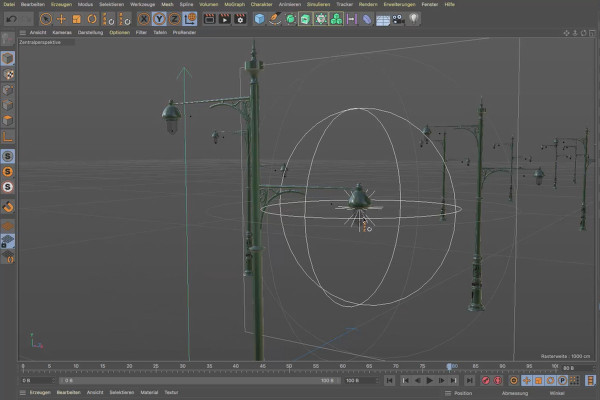Image resolution: width=600 pixels, height=400 pixels.
Task: Open the coordinates manager hamburger menu
Action: [x=448, y=393]
